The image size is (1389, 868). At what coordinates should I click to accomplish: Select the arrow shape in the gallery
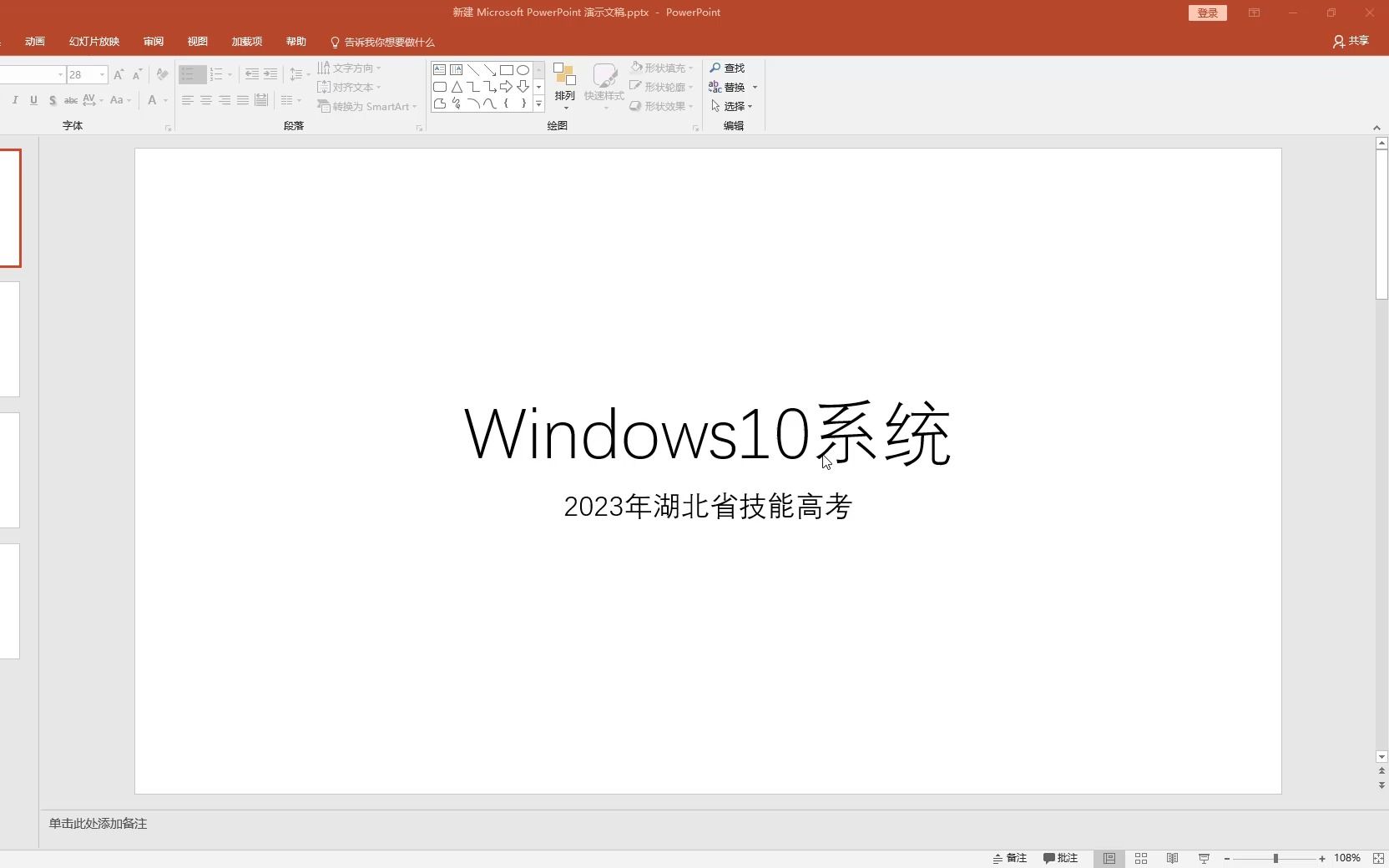pyautogui.click(x=508, y=87)
